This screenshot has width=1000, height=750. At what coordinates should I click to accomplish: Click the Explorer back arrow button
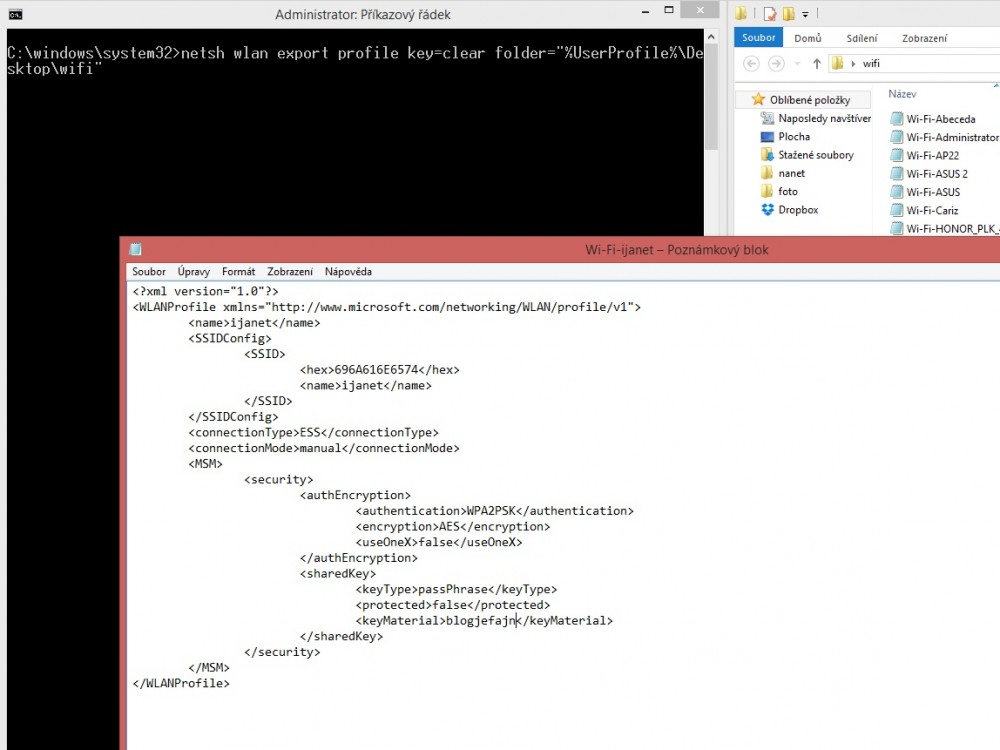click(x=750, y=63)
